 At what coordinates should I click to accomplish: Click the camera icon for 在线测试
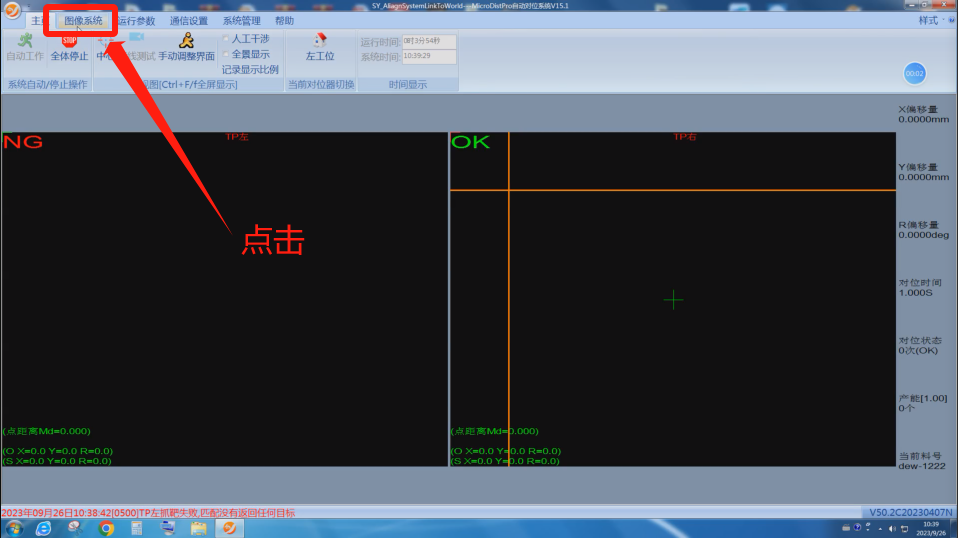(136, 38)
